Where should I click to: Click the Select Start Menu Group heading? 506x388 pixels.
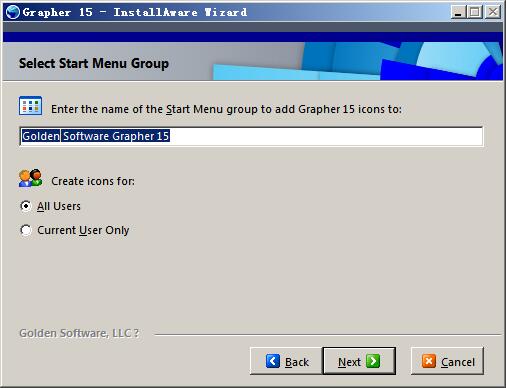click(x=94, y=63)
